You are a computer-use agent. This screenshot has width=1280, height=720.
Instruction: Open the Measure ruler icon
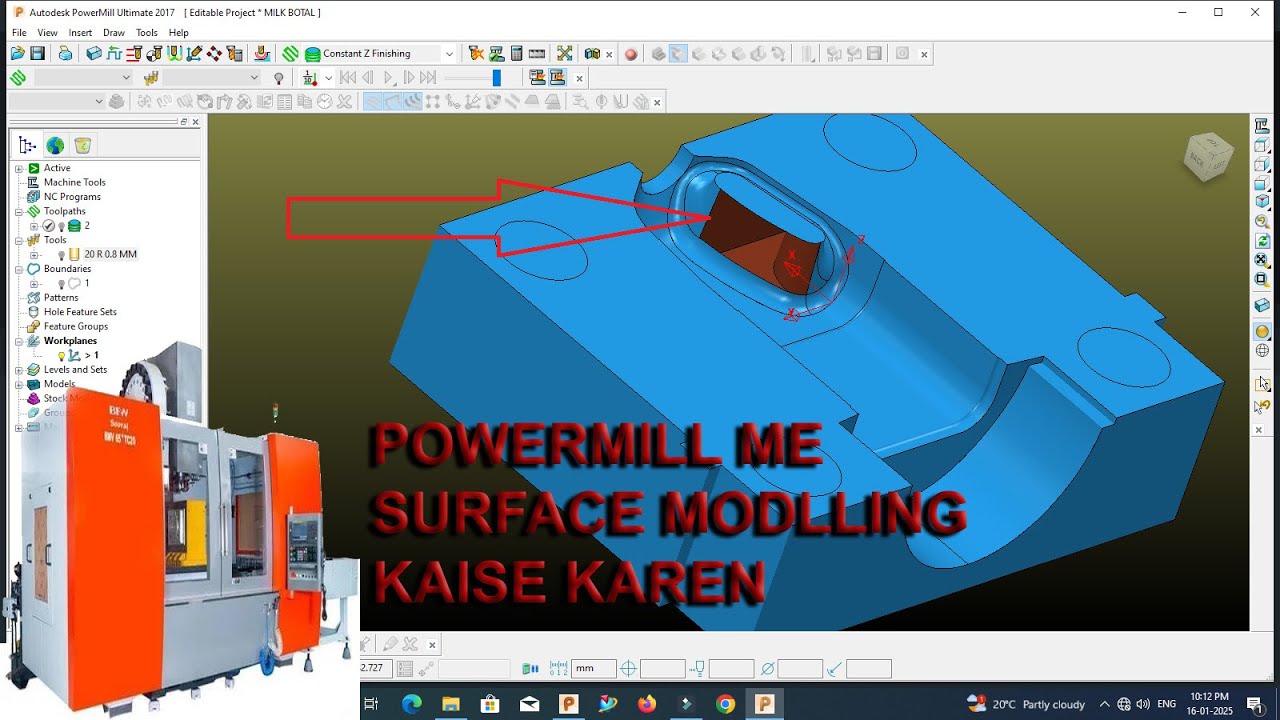coord(537,54)
